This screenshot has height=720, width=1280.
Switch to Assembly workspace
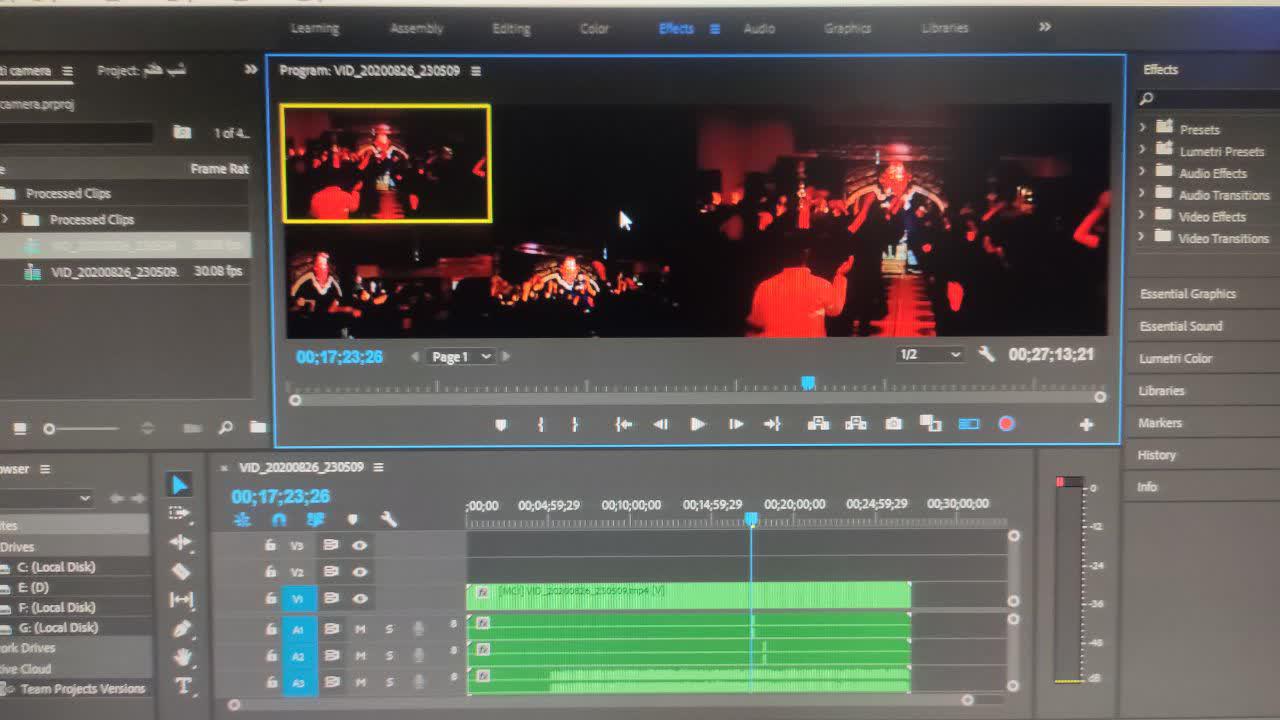point(417,28)
